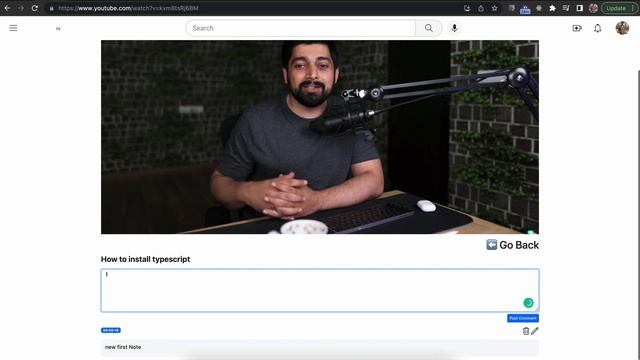640x360 pixels.
Task: Focus the note comment text area
Action: [x=320, y=290]
